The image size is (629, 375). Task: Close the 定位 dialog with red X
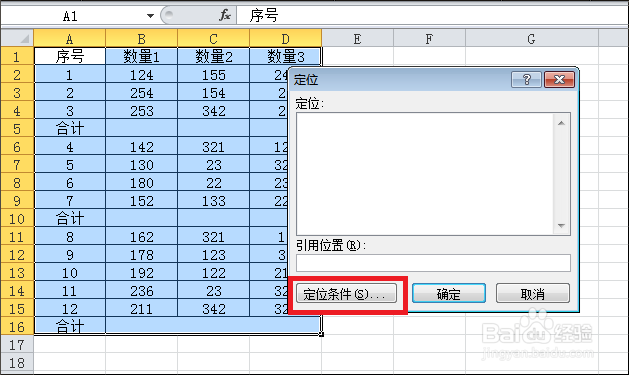coord(559,79)
